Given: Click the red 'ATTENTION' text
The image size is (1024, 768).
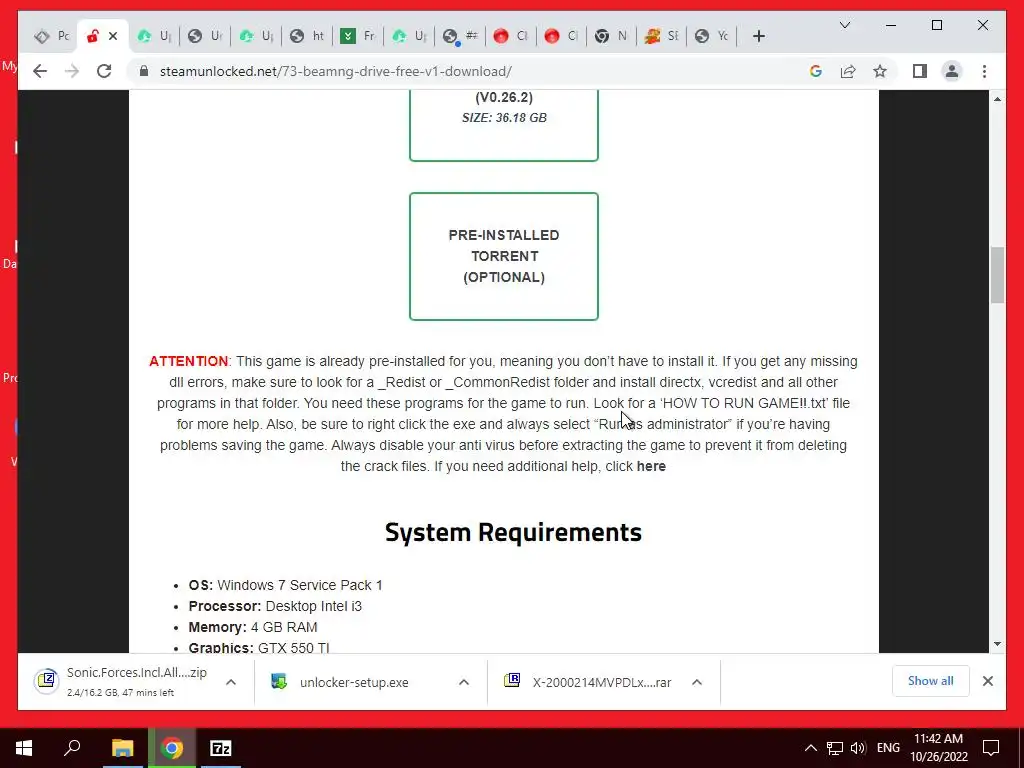Looking at the screenshot, I should 189,361.
